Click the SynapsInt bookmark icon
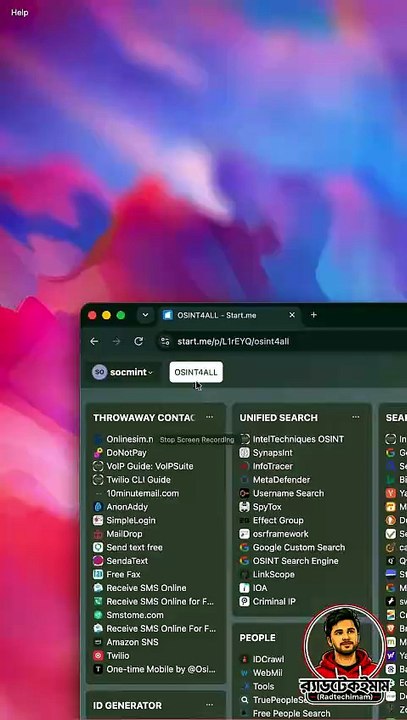The height and width of the screenshot is (720, 407). tap(244, 453)
